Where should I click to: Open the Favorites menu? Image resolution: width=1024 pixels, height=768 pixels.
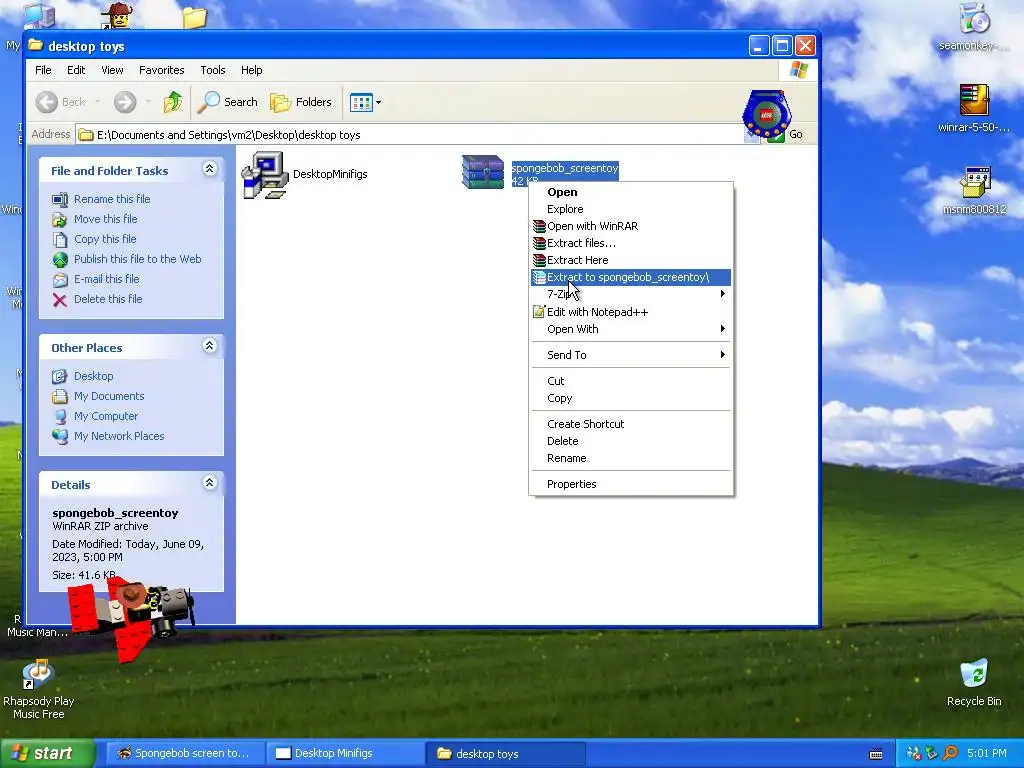[x=161, y=70]
